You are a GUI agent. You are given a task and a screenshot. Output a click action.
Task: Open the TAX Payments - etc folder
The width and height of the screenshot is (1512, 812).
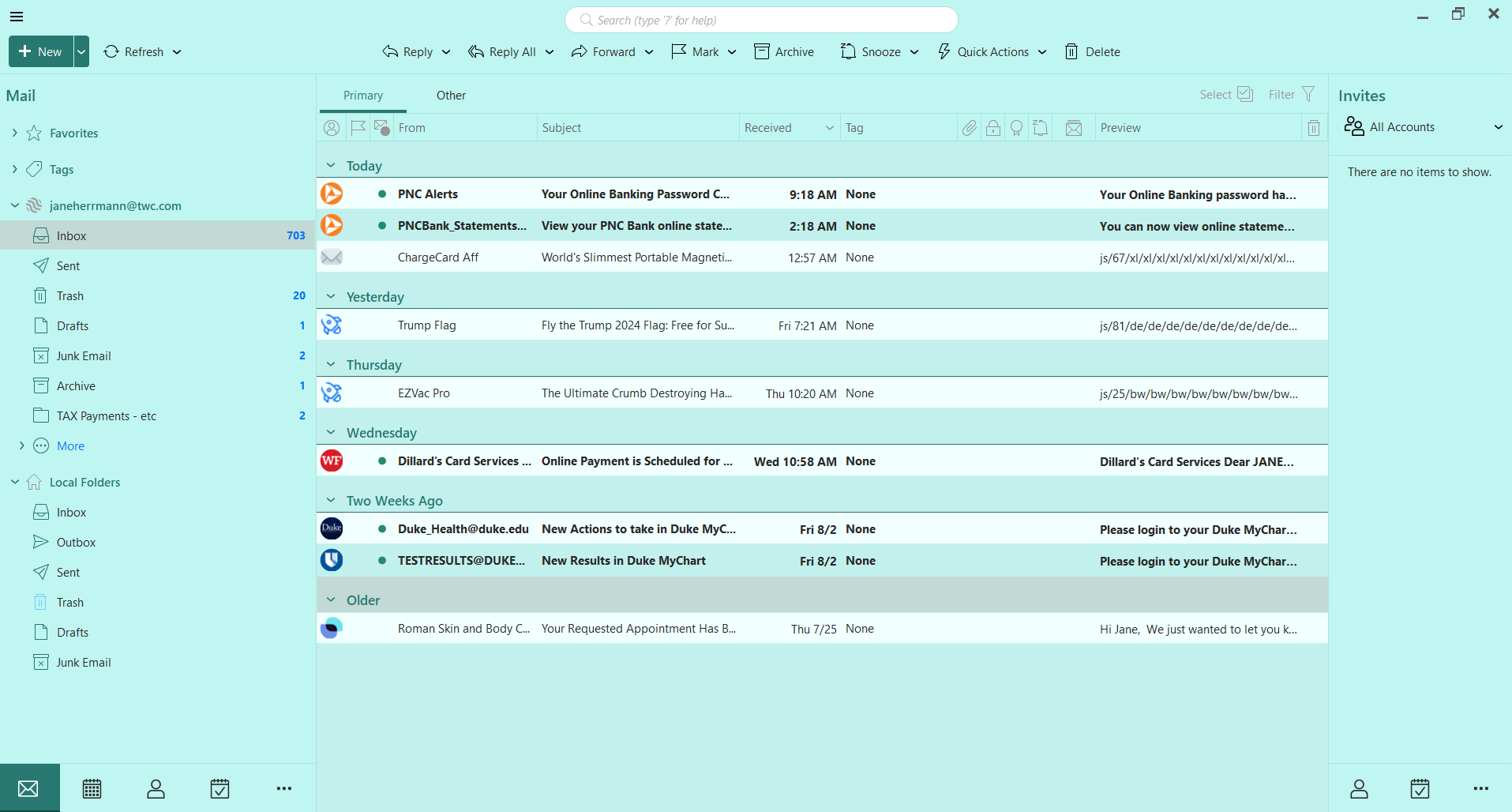pyautogui.click(x=158, y=415)
